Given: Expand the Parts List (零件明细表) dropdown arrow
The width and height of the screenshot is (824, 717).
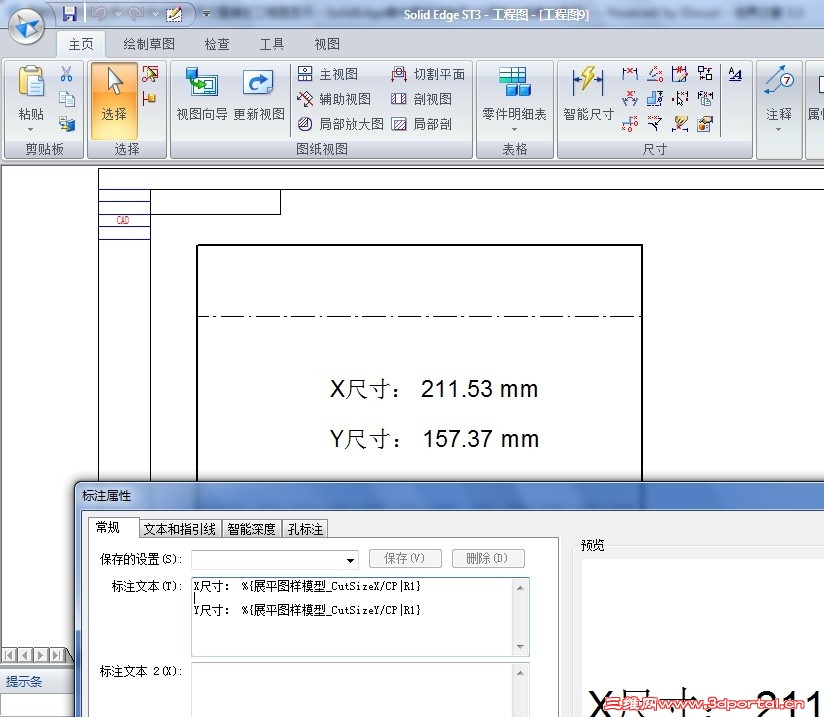Looking at the screenshot, I should (514, 129).
